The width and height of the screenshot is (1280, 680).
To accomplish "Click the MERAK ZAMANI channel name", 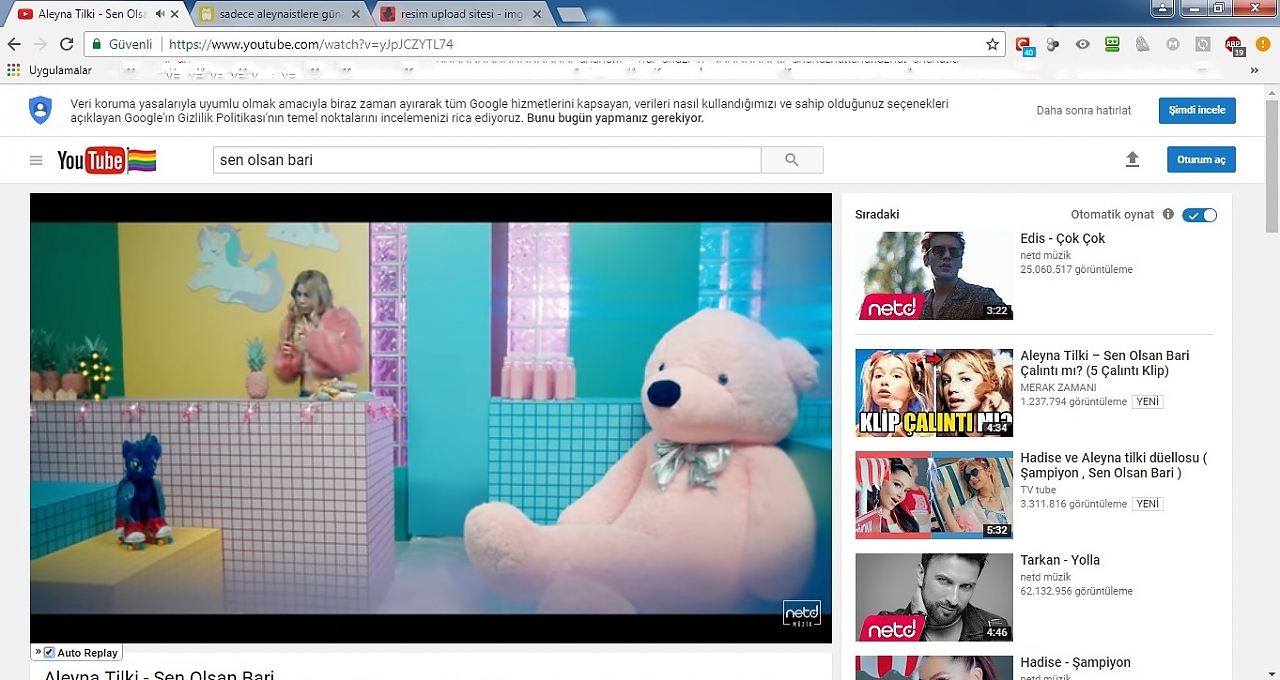I will pos(1058,387).
